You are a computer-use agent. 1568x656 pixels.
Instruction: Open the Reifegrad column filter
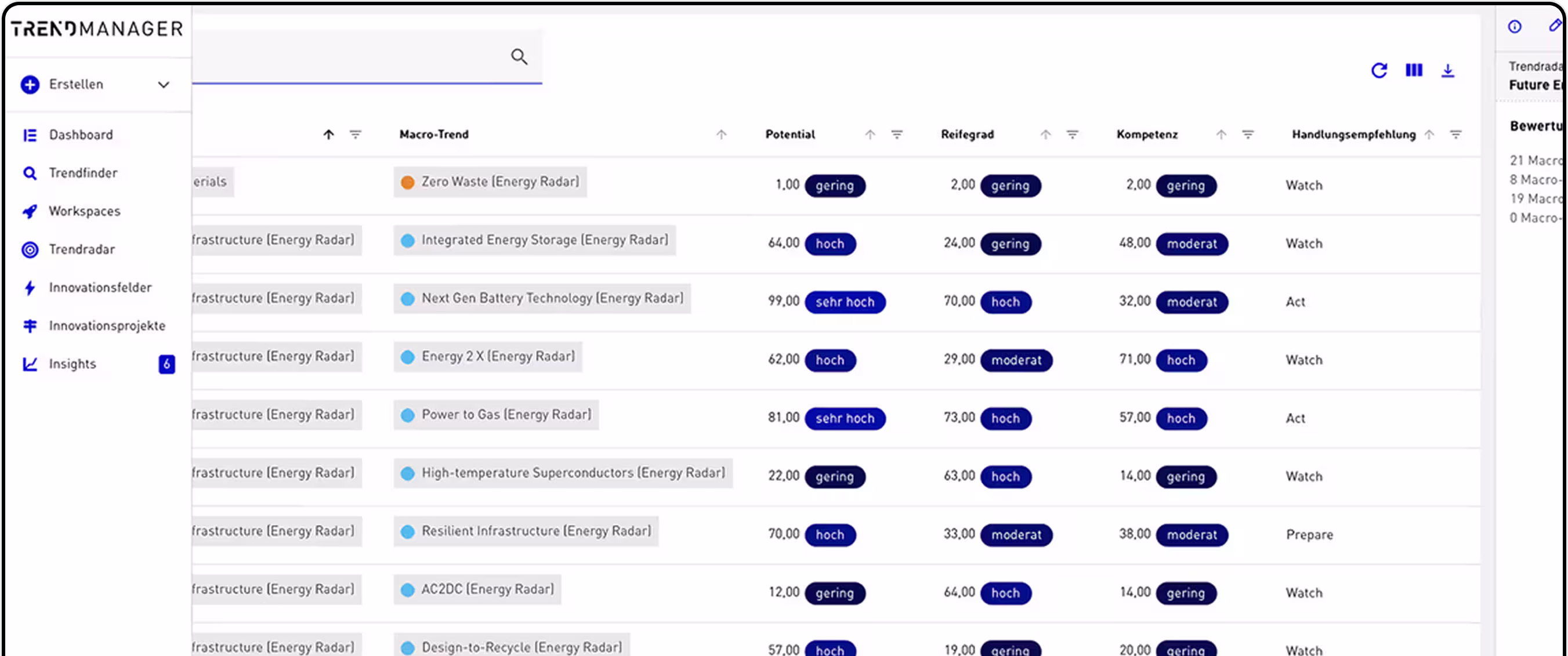point(1073,135)
